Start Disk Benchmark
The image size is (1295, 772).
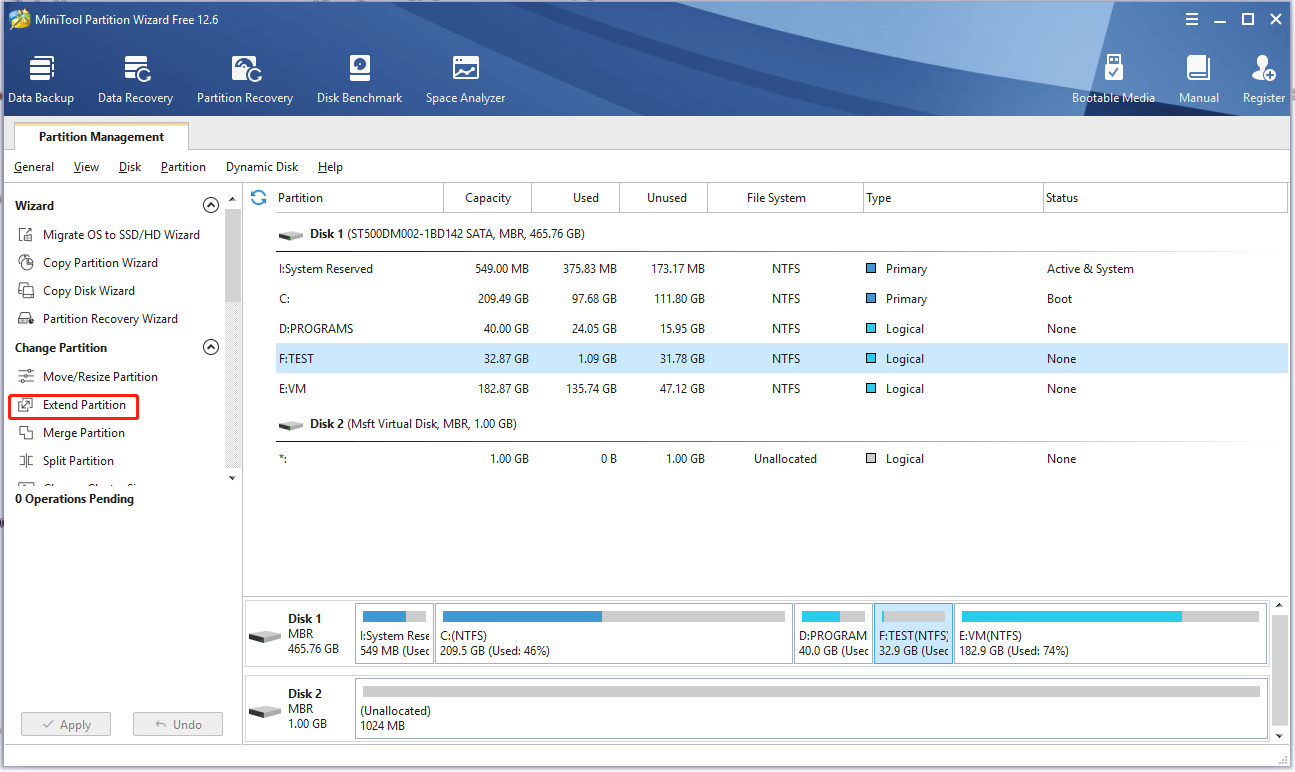359,80
